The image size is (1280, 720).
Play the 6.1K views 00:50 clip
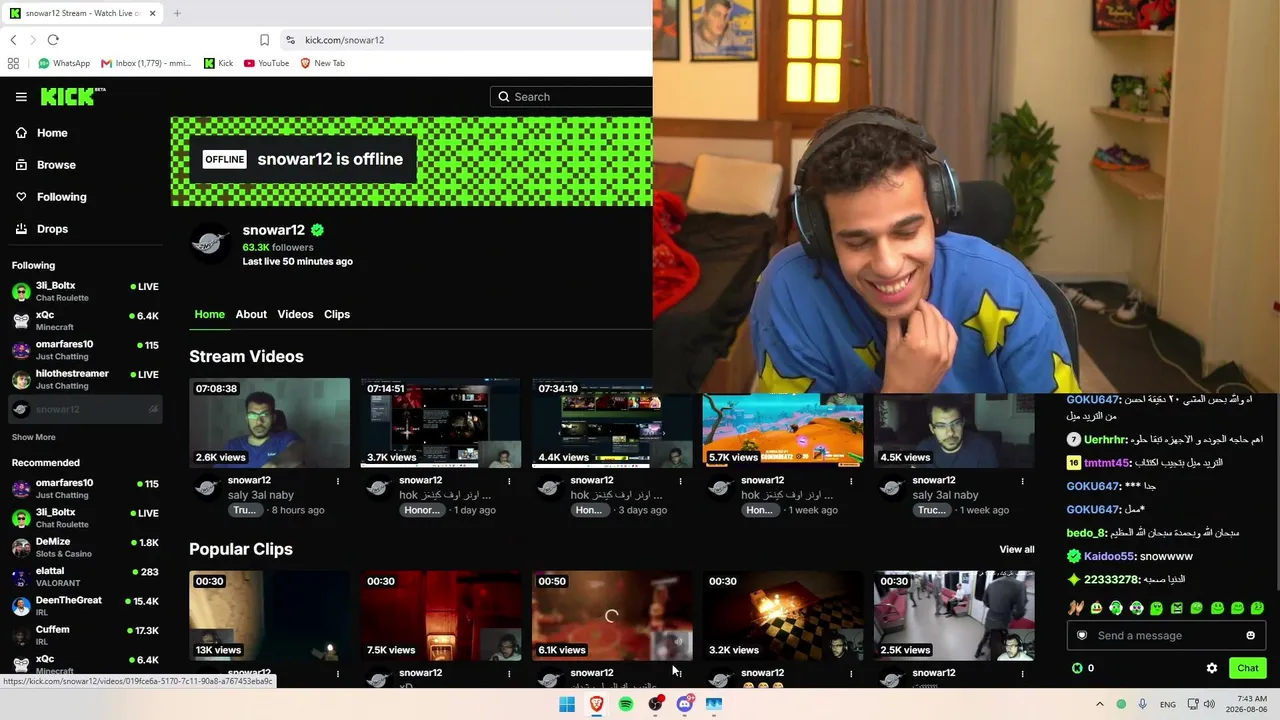click(612, 616)
